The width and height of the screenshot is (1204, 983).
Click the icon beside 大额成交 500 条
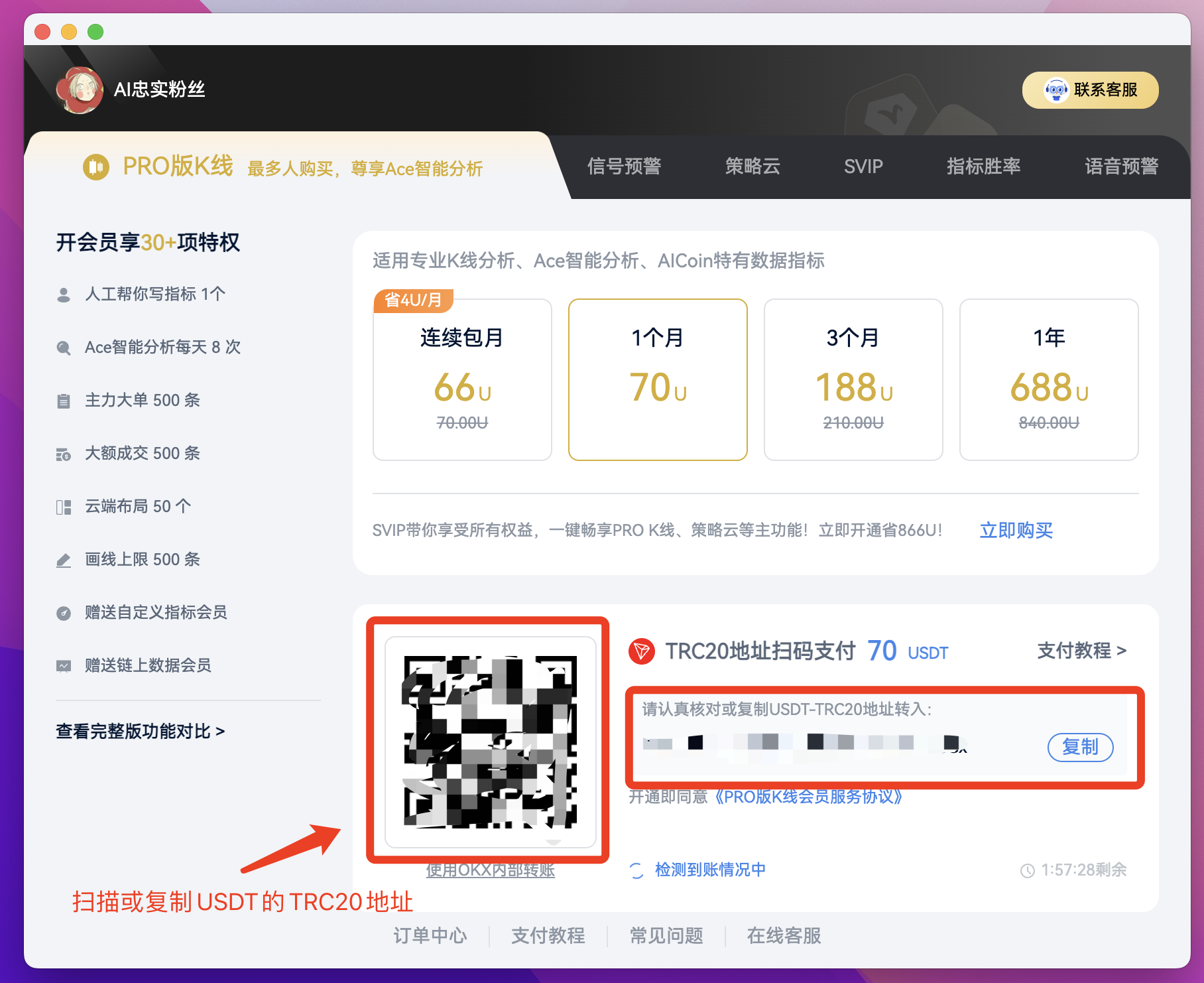tap(64, 454)
